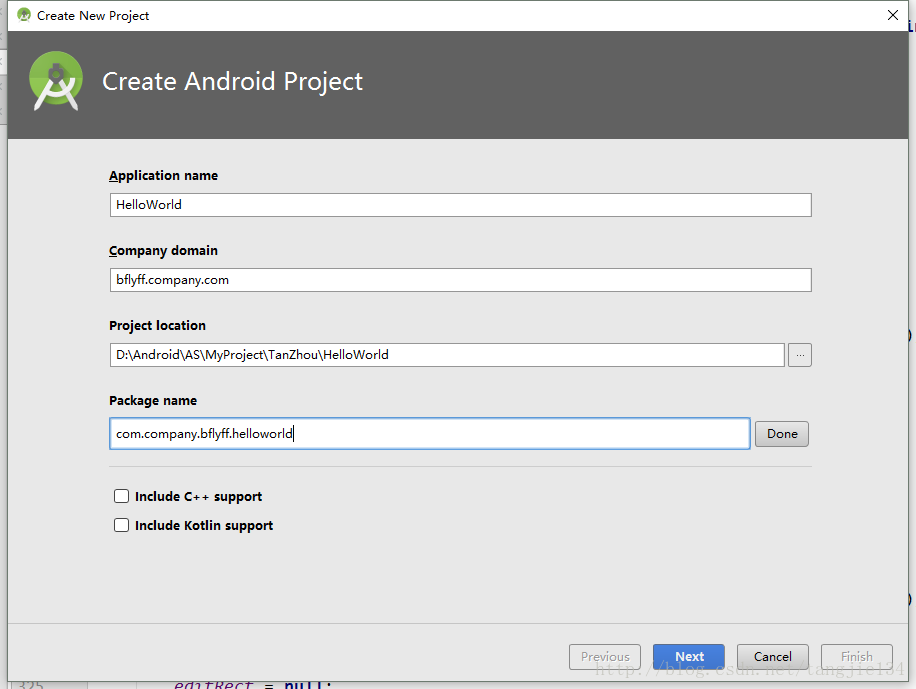Click the disabled Finish button
The height and width of the screenshot is (689, 916).
(x=856, y=657)
